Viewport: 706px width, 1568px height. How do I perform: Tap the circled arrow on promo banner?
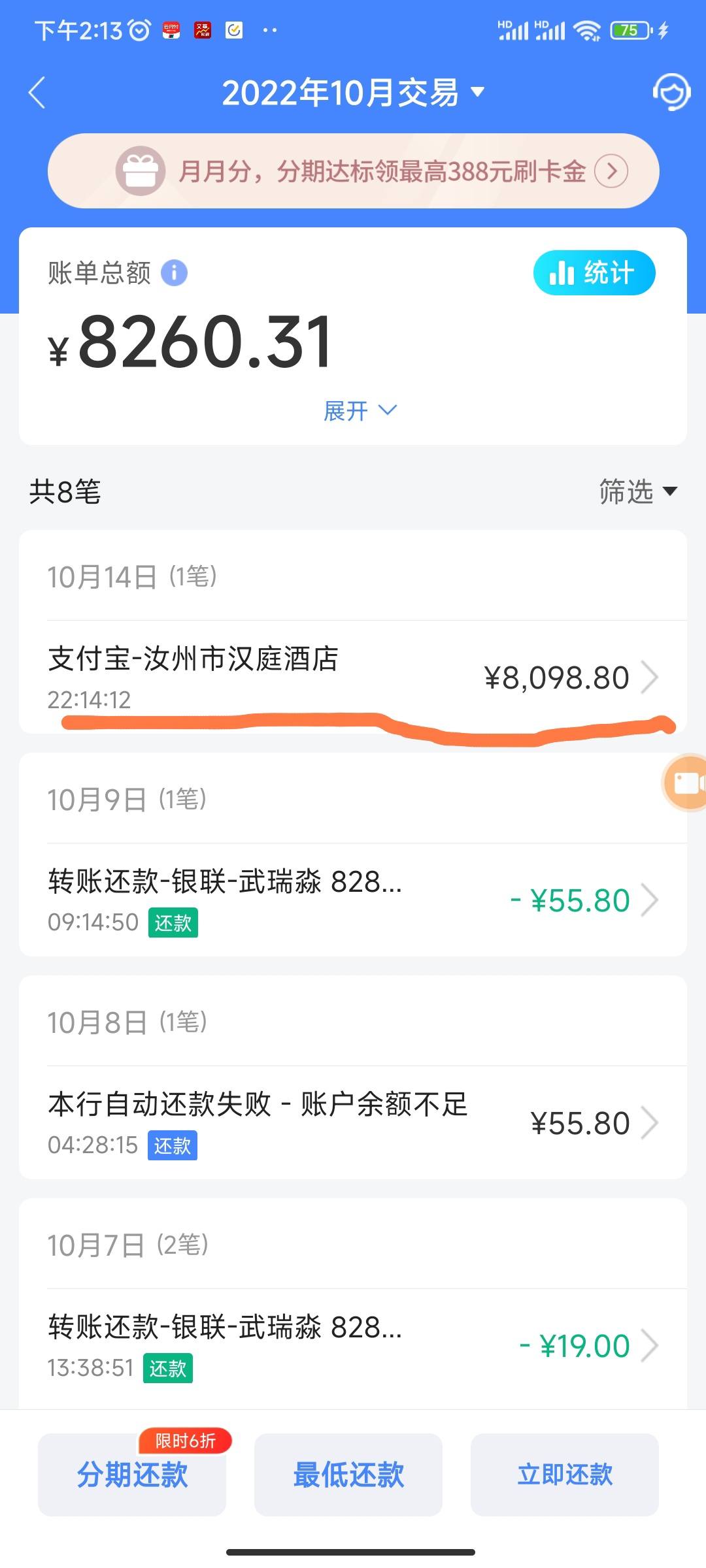pos(611,171)
